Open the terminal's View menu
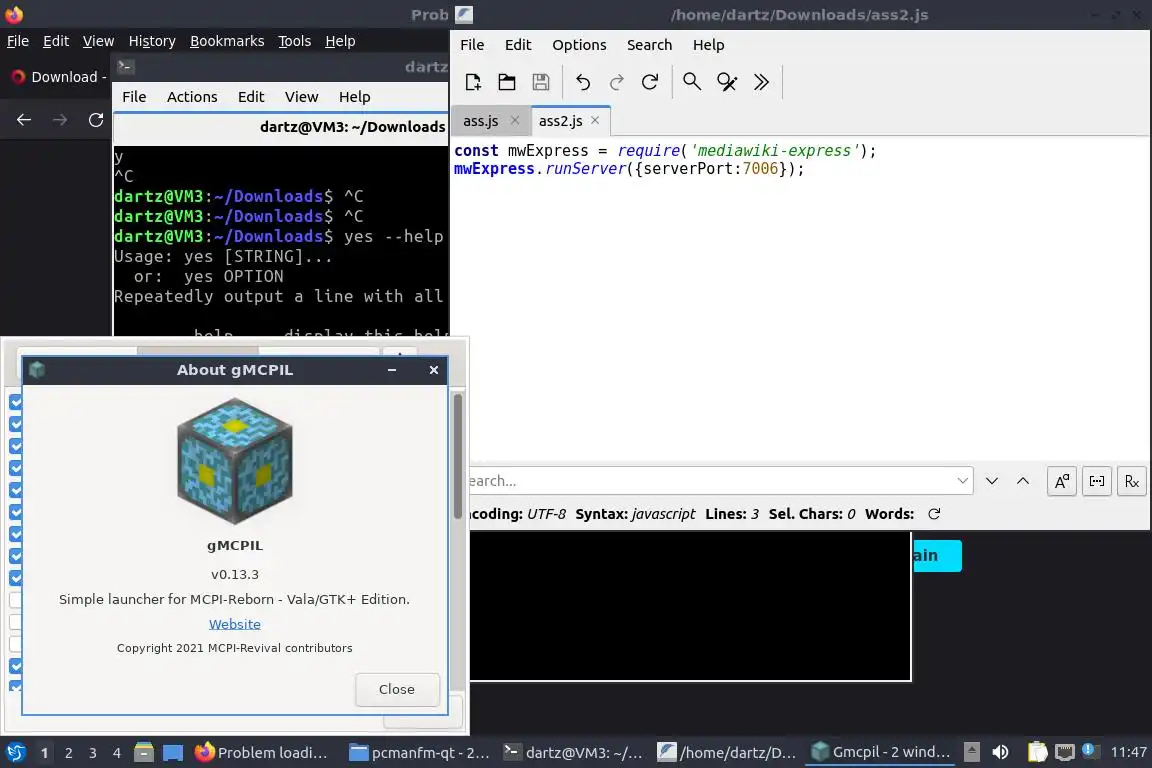Image resolution: width=1152 pixels, height=768 pixels. point(301,97)
